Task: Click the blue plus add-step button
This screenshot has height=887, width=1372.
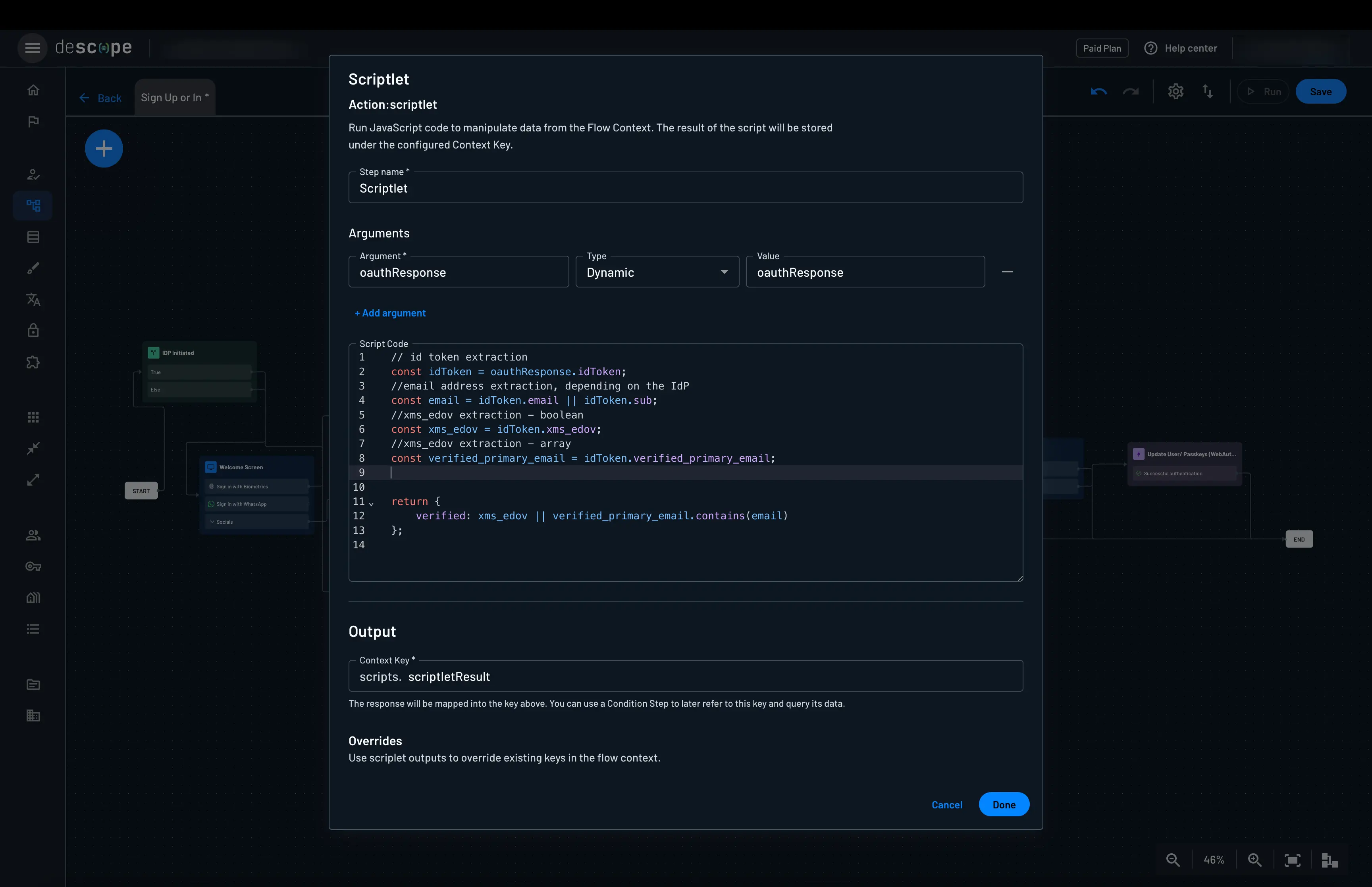Action: pyautogui.click(x=104, y=148)
